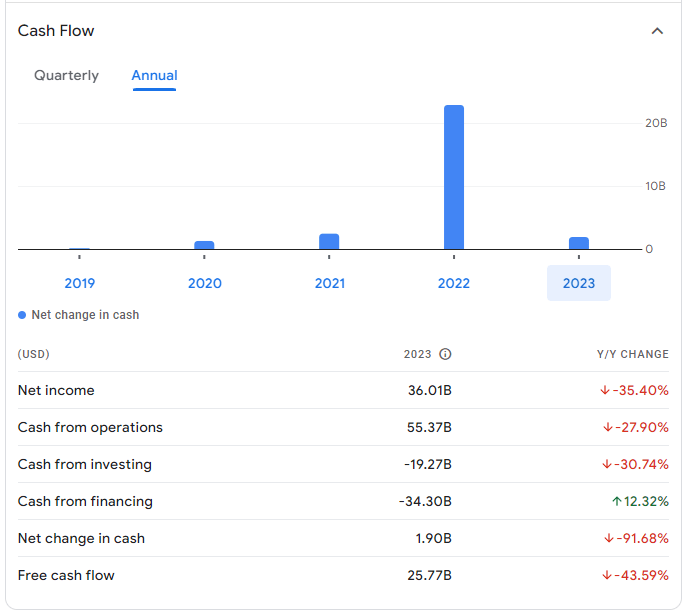Click the 2021 bar in chart

click(x=329, y=241)
